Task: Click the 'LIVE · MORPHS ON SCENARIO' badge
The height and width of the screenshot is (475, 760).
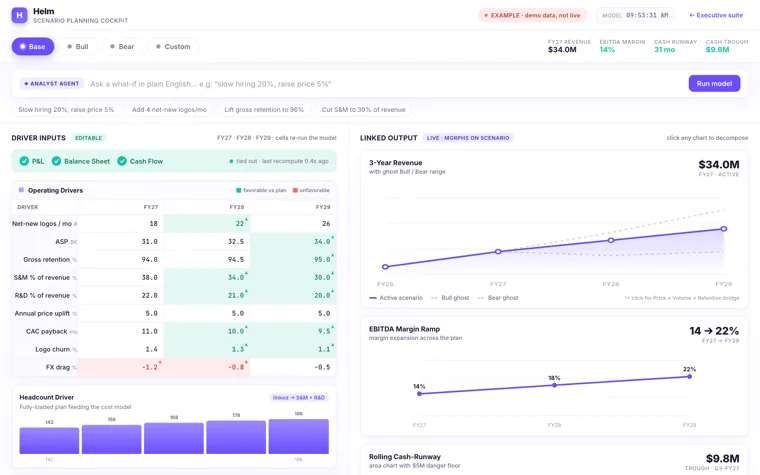Action: click(x=468, y=138)
